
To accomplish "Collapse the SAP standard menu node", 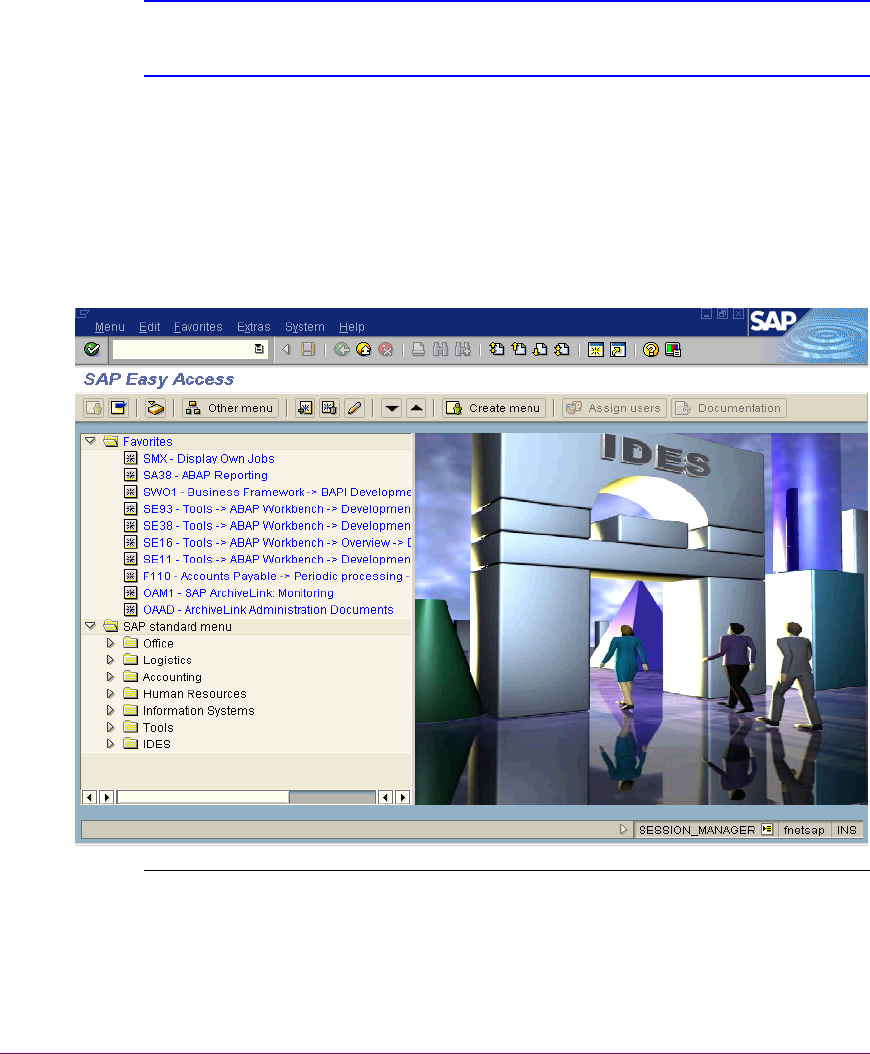I will 90,626.
